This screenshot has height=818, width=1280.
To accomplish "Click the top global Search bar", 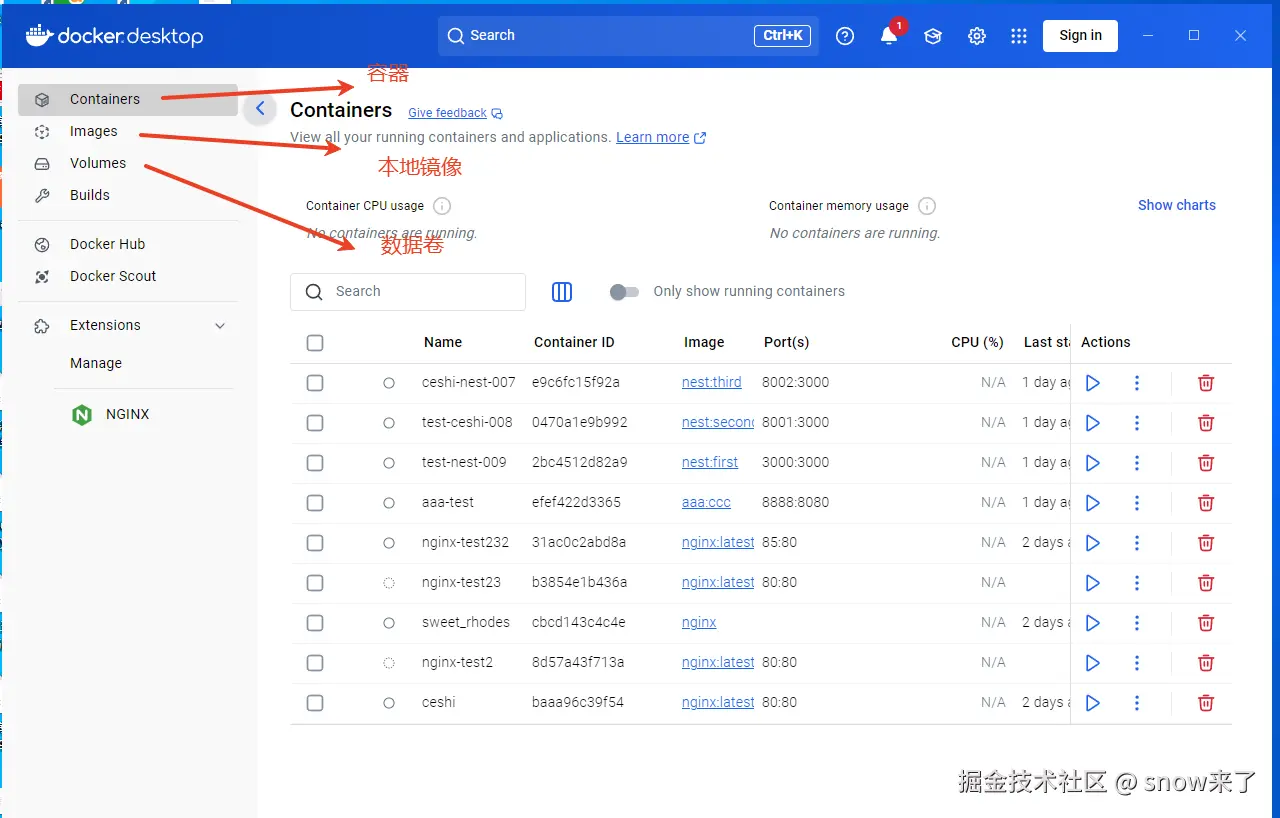I will (628, 36).
